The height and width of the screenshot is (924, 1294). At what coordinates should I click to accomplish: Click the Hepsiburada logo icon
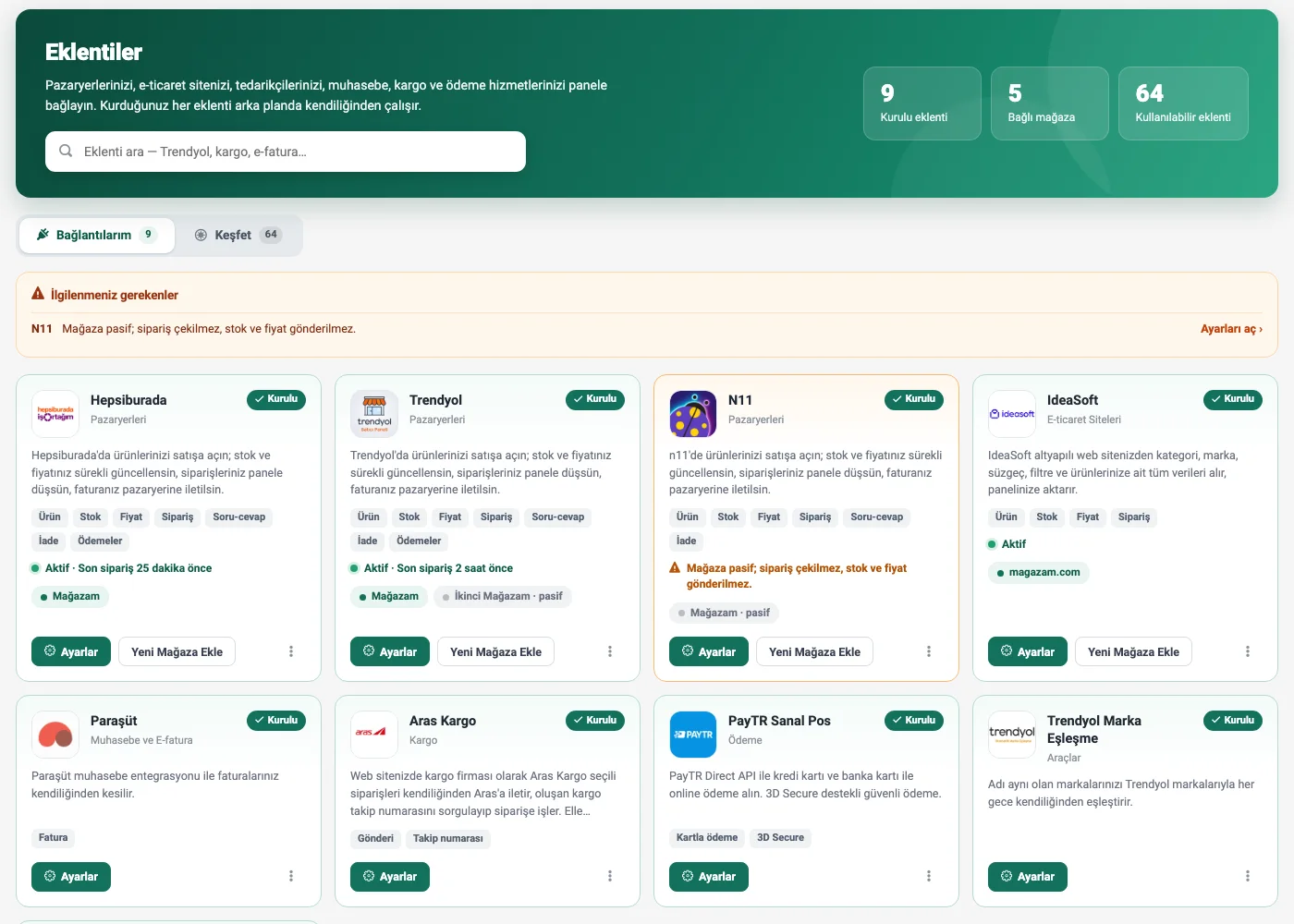(x=55, y=414)
